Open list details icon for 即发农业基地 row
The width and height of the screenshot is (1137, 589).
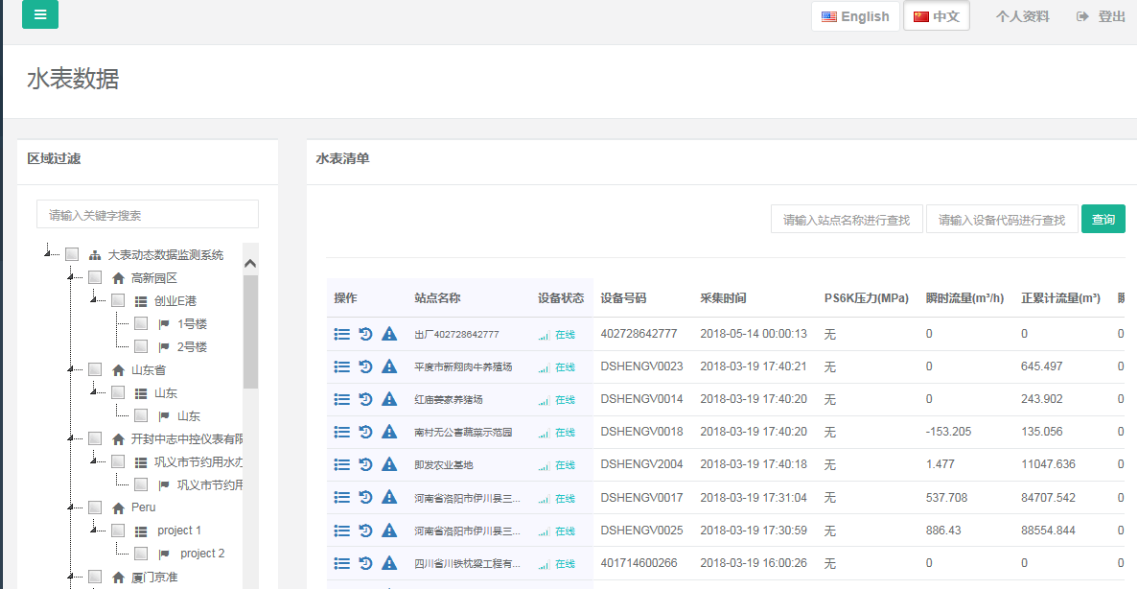pyautogui.click(x=342, y=465)
